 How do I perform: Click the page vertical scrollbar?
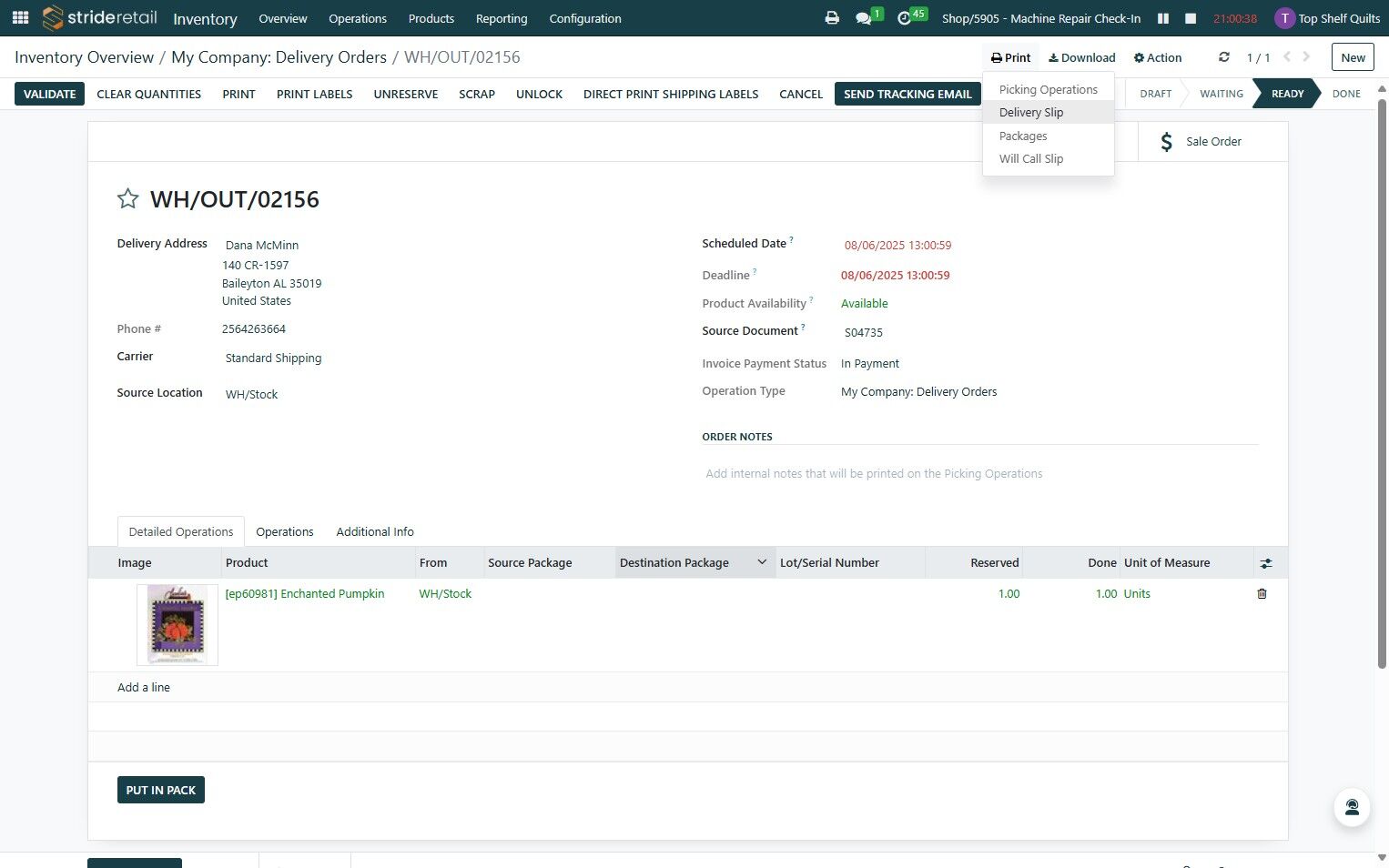click(x=1382, y=382)
